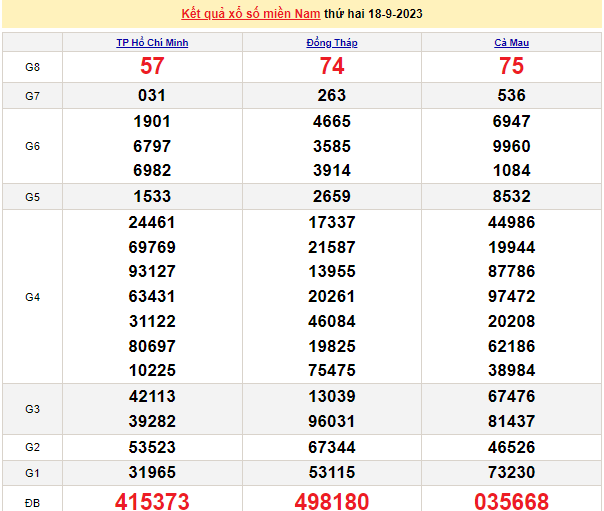Screen dimensions: 604x511
Task: Click G5 result 2659 under Đồng Tháp
Action: tap(331, 196)
